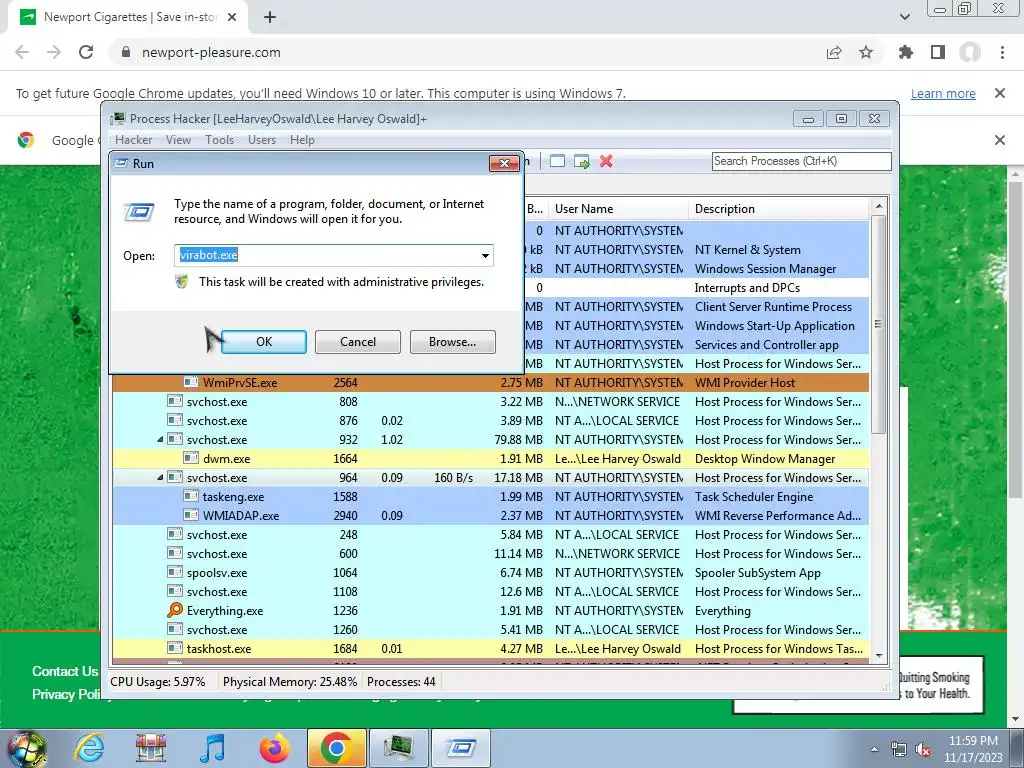Open the Windows Start orb
1024x768 pixels.
click(x=25, y=748)
